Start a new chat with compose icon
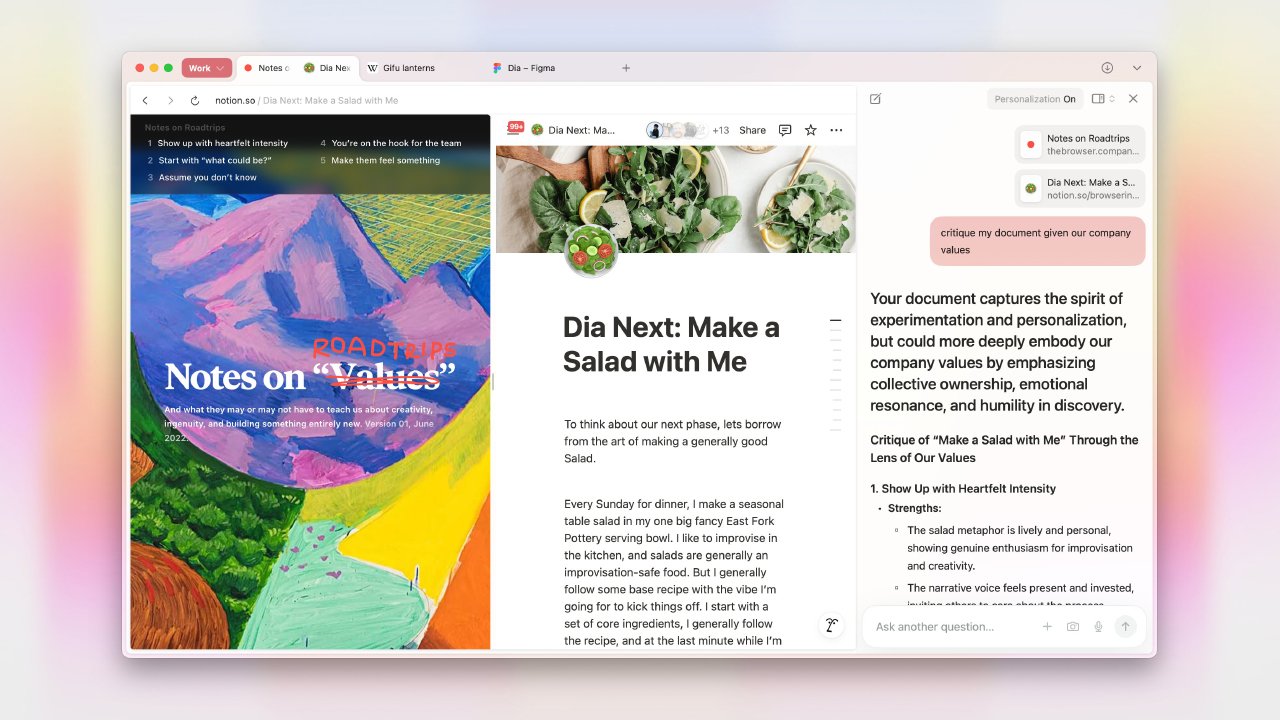 pyautogui.click(x=876, y=99)
